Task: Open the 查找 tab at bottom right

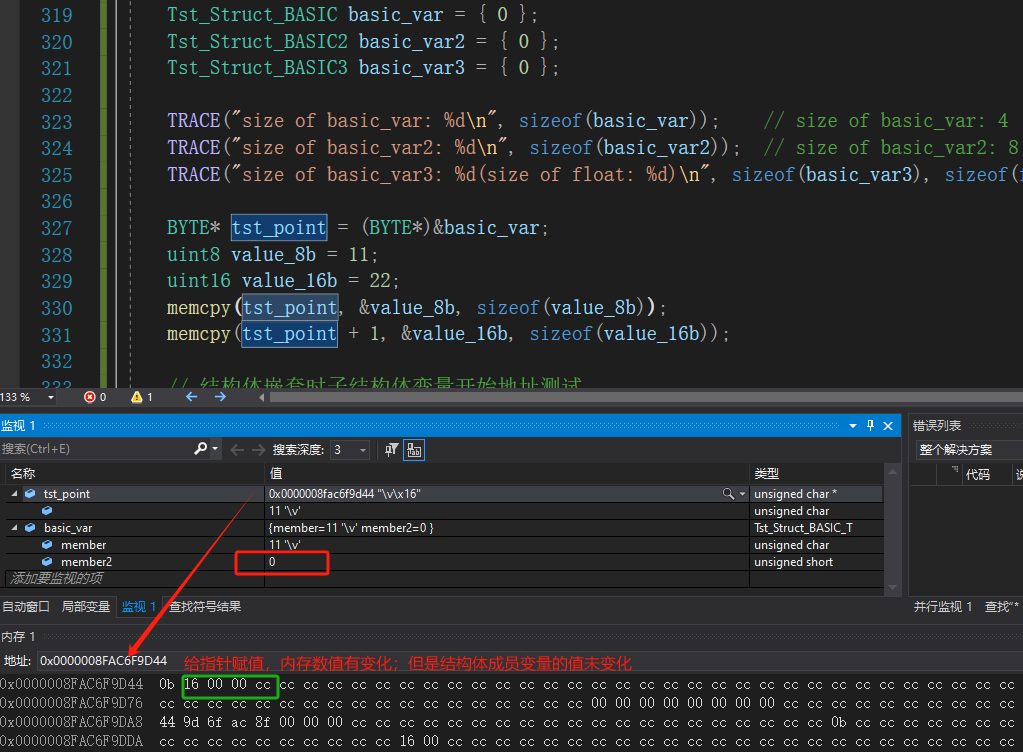Action: point(1001,607)
